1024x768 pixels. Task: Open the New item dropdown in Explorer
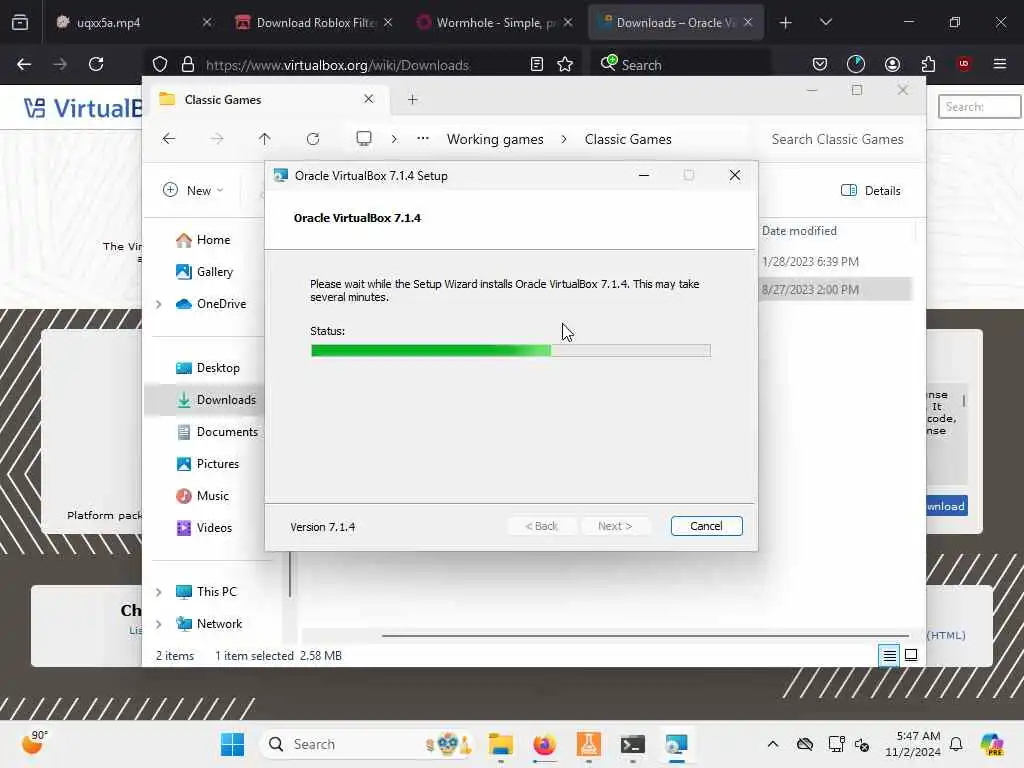(x=193, y=190)
